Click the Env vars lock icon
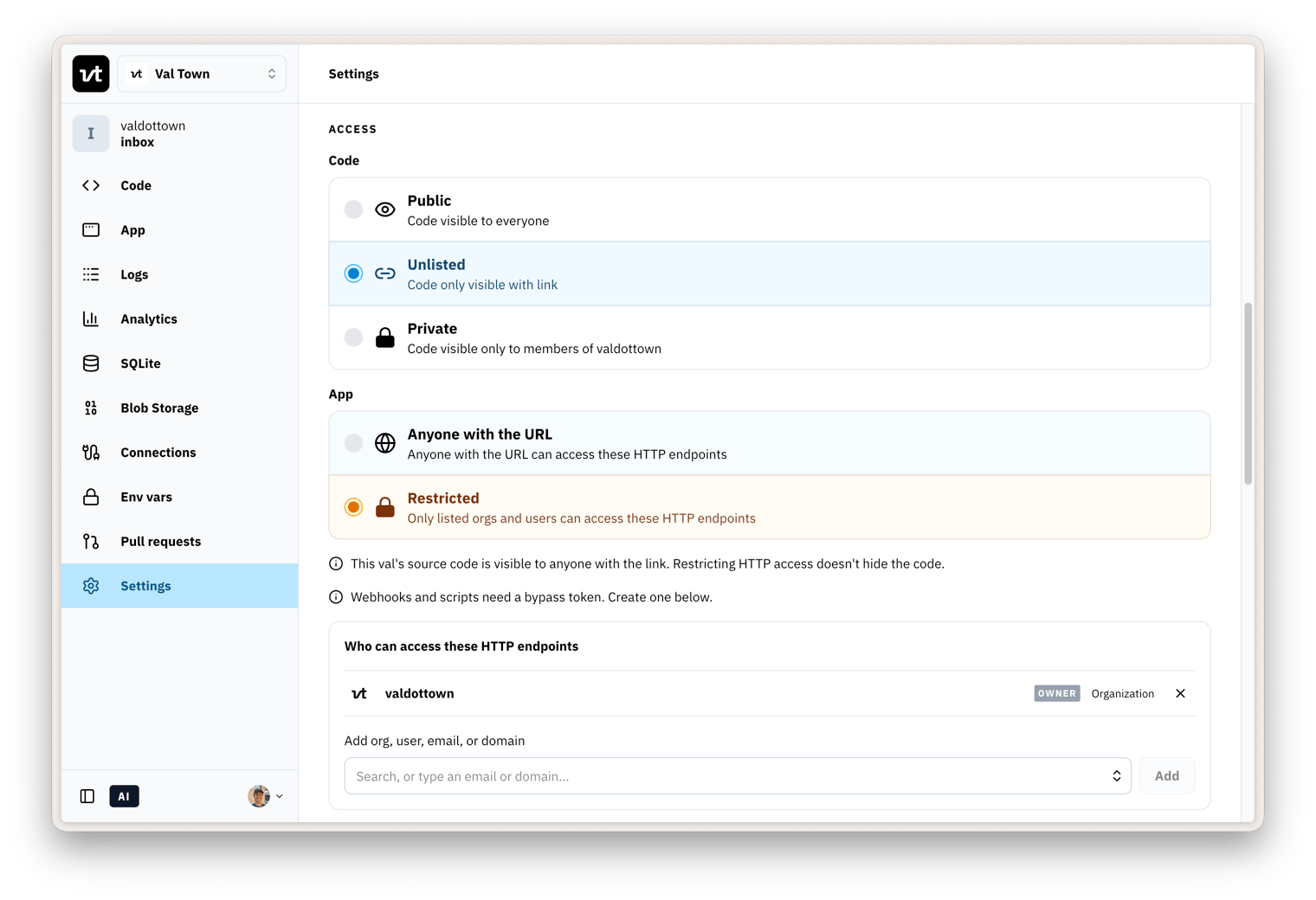 pyautogui.click(x=91, y=497)
